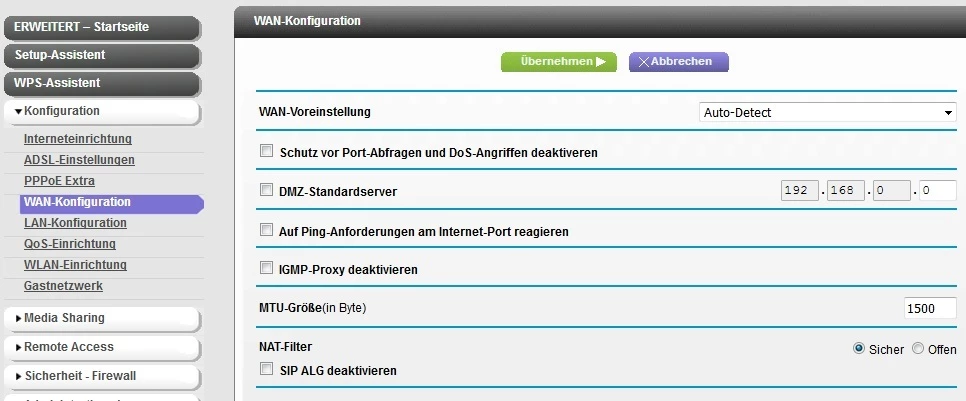Image resolution: width=966 pixels, height=401 pixels.
Task: Enable Schutz vor Port-Abfragen deaktivieren checkbox
Action: tap(266, 152)
